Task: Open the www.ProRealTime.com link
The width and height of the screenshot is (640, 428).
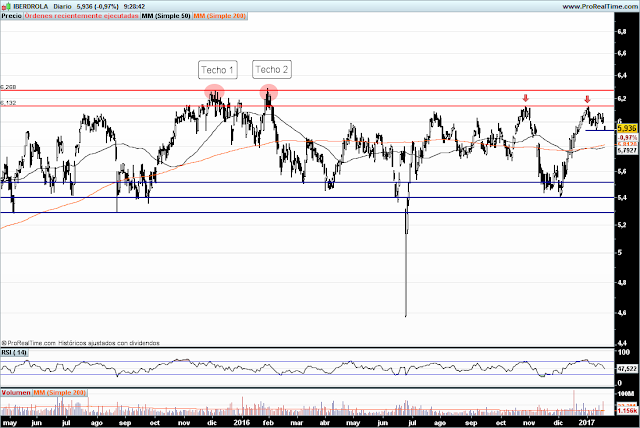Action: 600,7
